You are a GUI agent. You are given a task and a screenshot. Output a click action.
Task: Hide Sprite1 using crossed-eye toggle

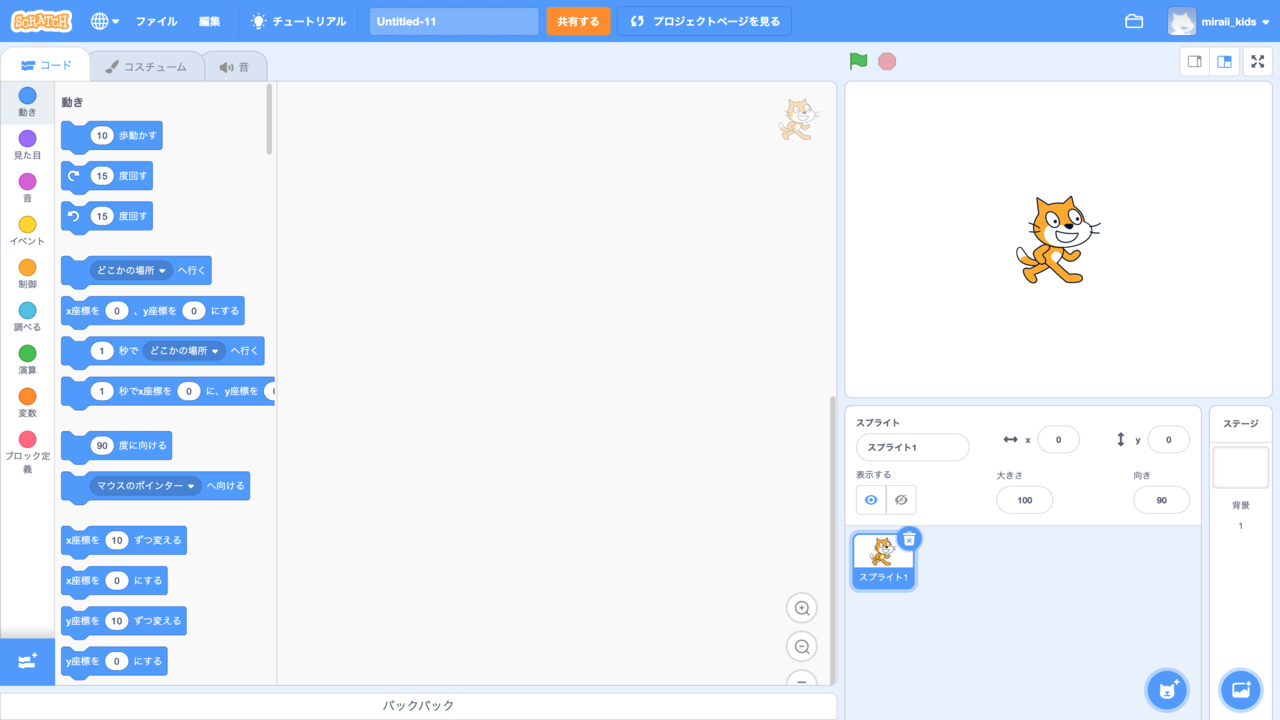[x=899, y=499]
